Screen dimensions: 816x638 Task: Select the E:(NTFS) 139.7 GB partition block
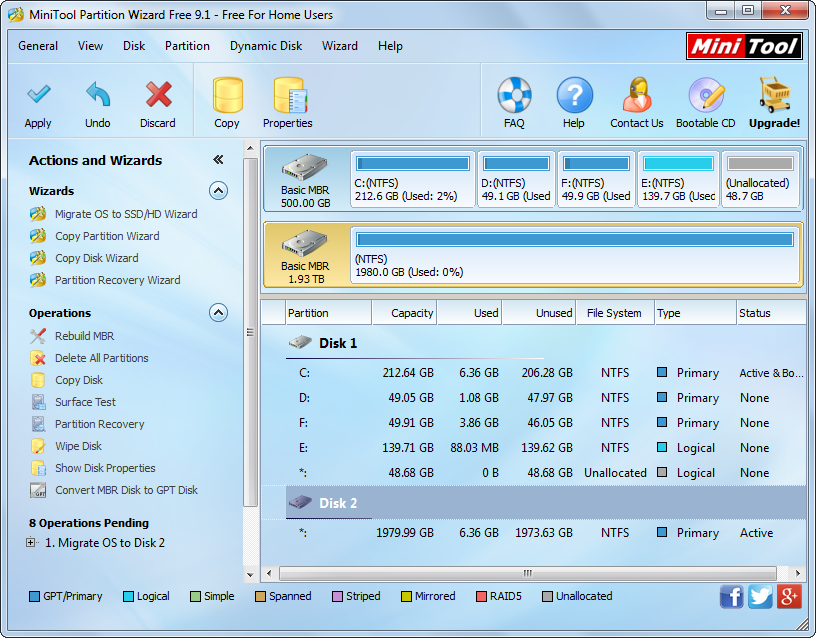coord(678,179)
